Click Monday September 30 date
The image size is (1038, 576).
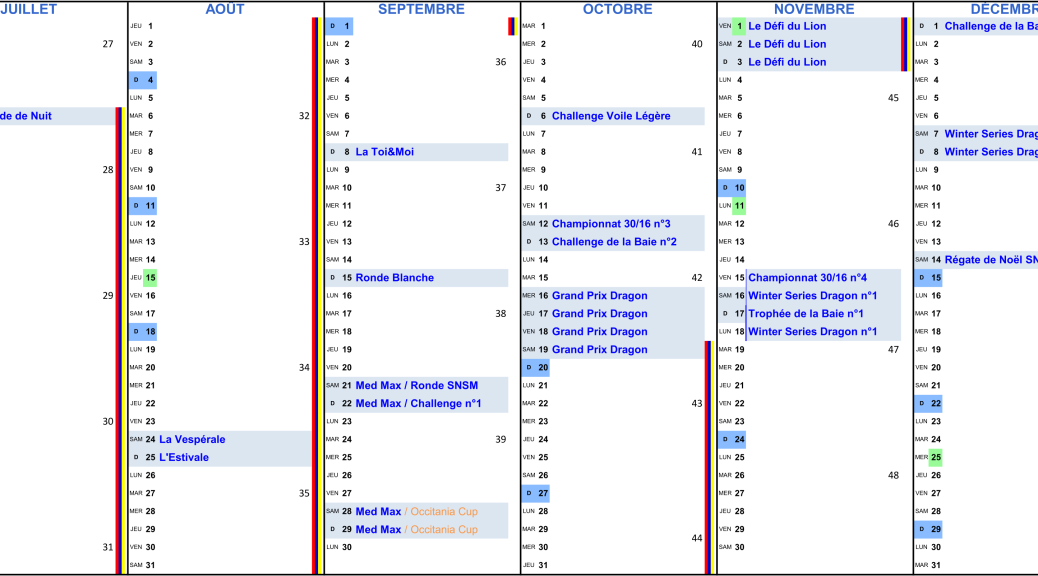click(347, 548)
